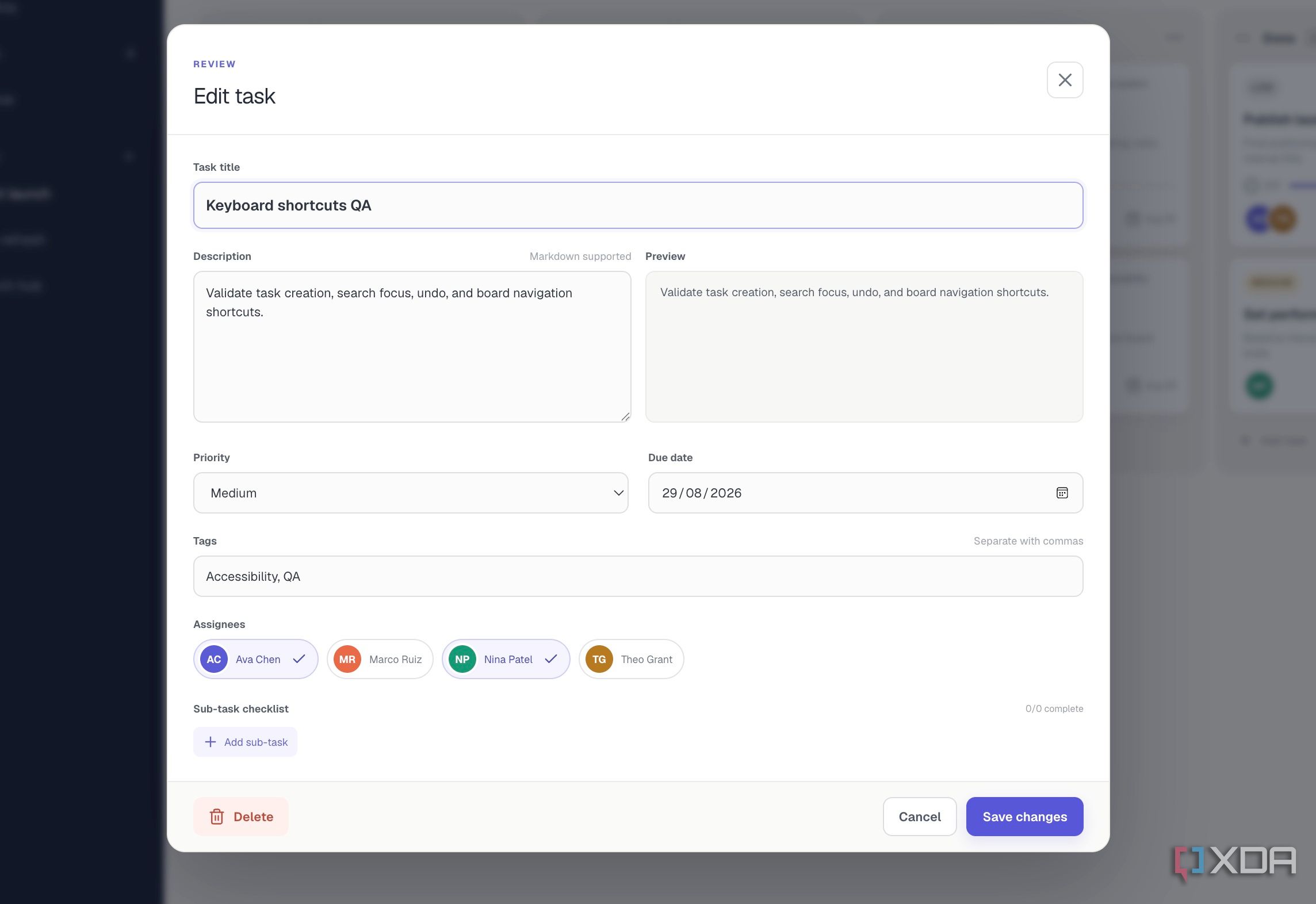Click the Description resize handle corner
The height and width of the screenshot is (904, 1316).
point(625,416)
